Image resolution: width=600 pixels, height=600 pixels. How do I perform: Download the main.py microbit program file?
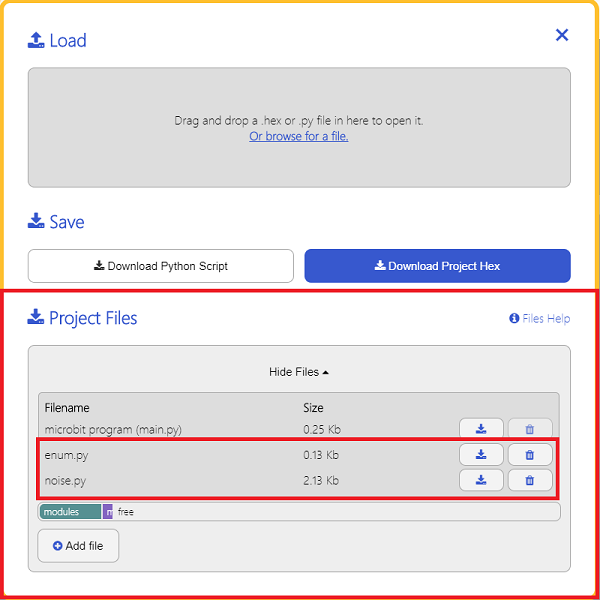(481, 429)
